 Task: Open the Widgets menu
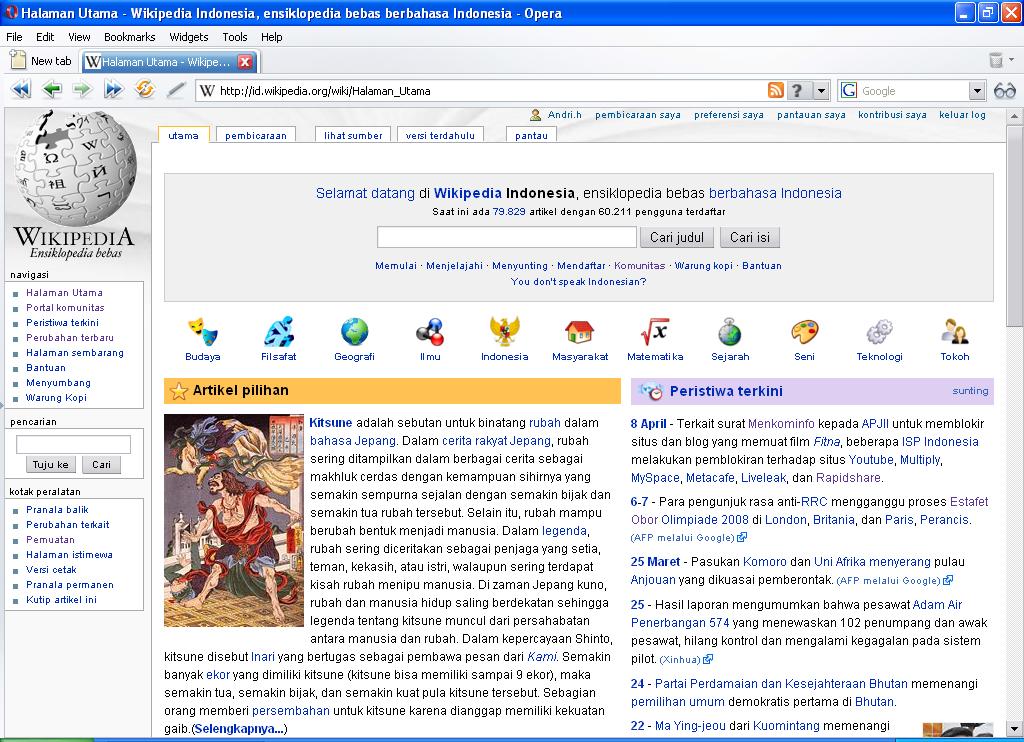point(188,37)
